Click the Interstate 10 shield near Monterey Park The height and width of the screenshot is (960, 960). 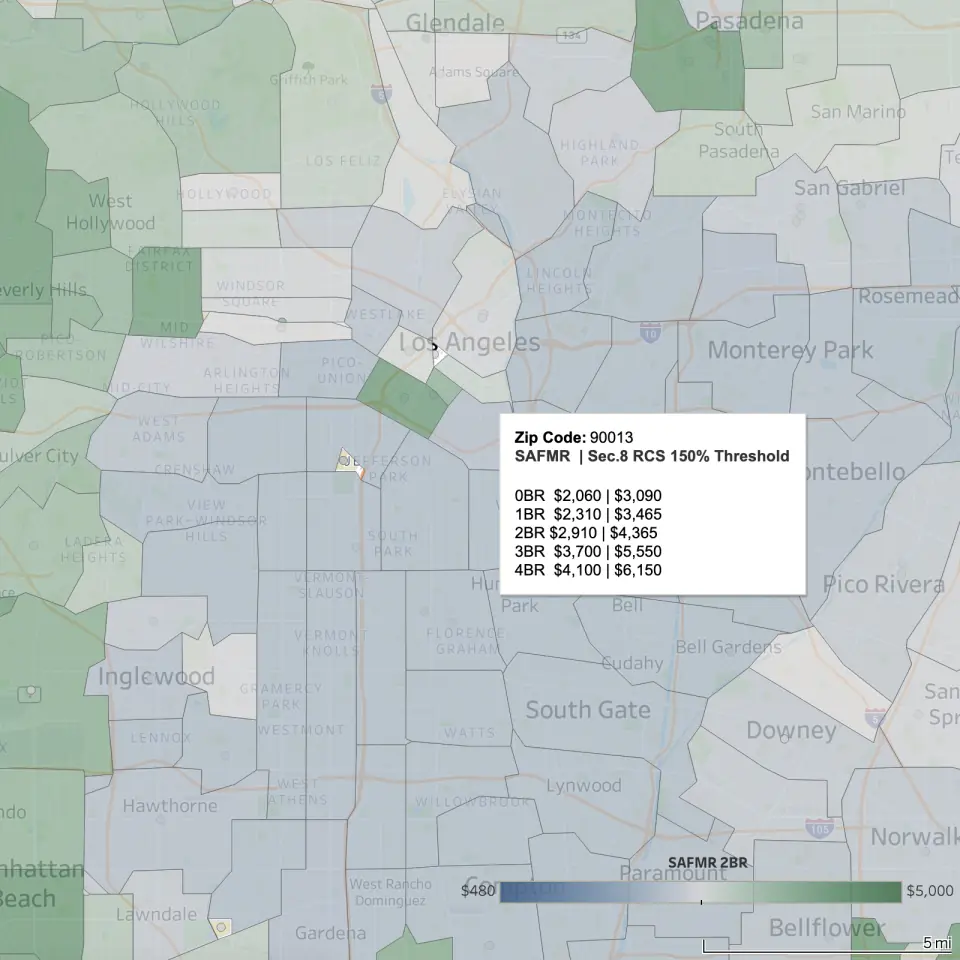point(650,331)
